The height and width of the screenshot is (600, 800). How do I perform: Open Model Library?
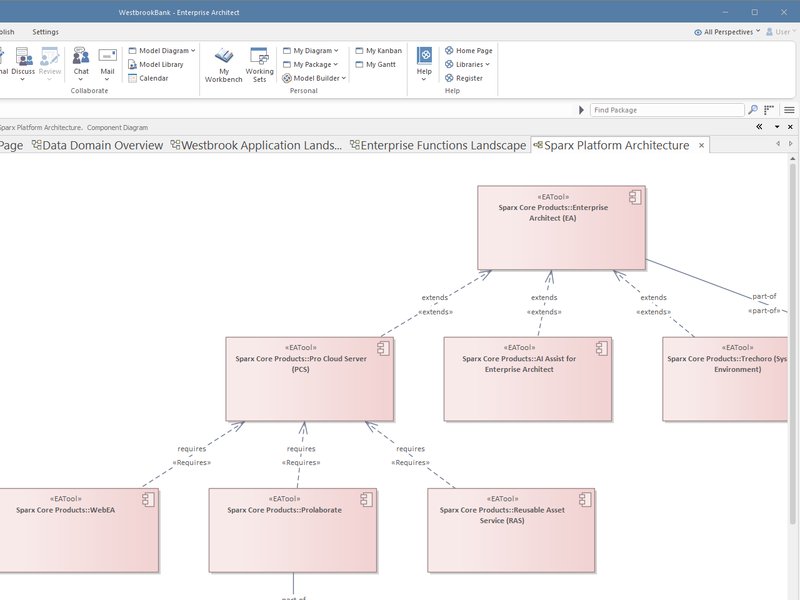[x=156, y=64]
